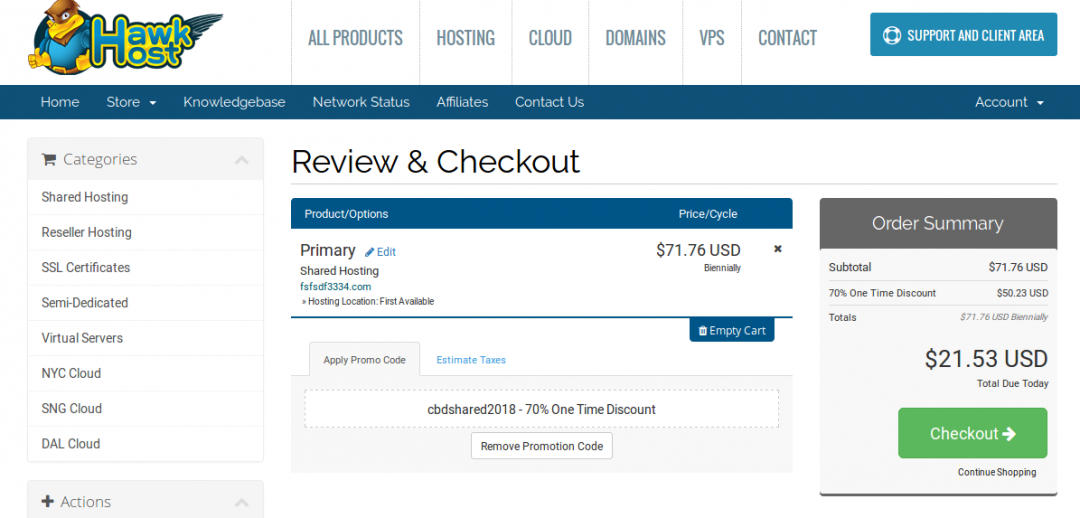Click Continue Shopping link
The height and width of the screenshot is (518, 1080).
(997, 473)
